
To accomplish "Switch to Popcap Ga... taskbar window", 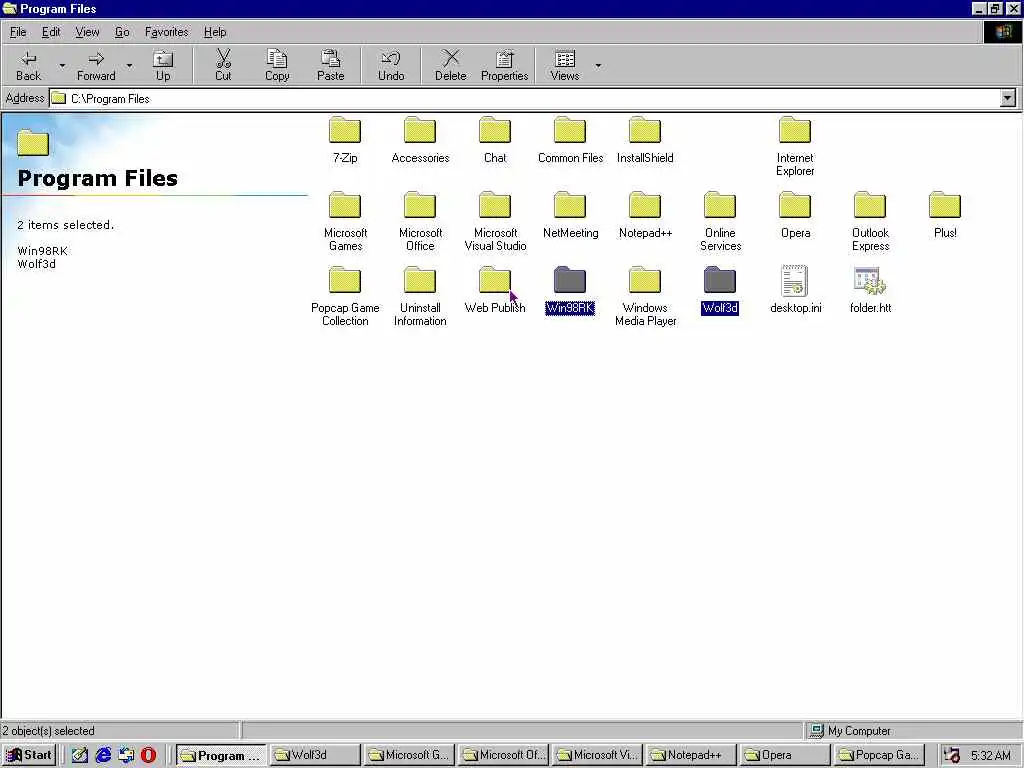I will point(879,755).
